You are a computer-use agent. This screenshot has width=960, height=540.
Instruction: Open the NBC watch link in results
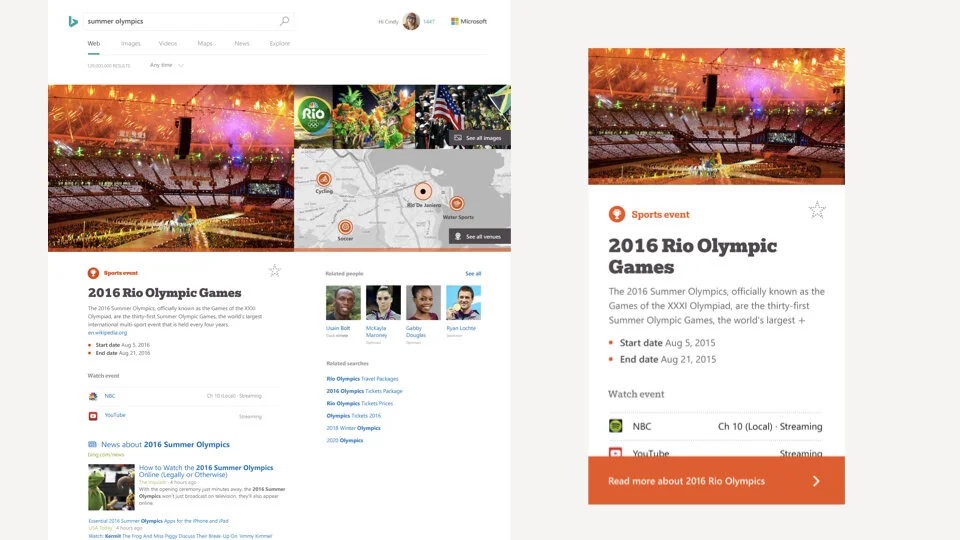(x=110, y=396)
